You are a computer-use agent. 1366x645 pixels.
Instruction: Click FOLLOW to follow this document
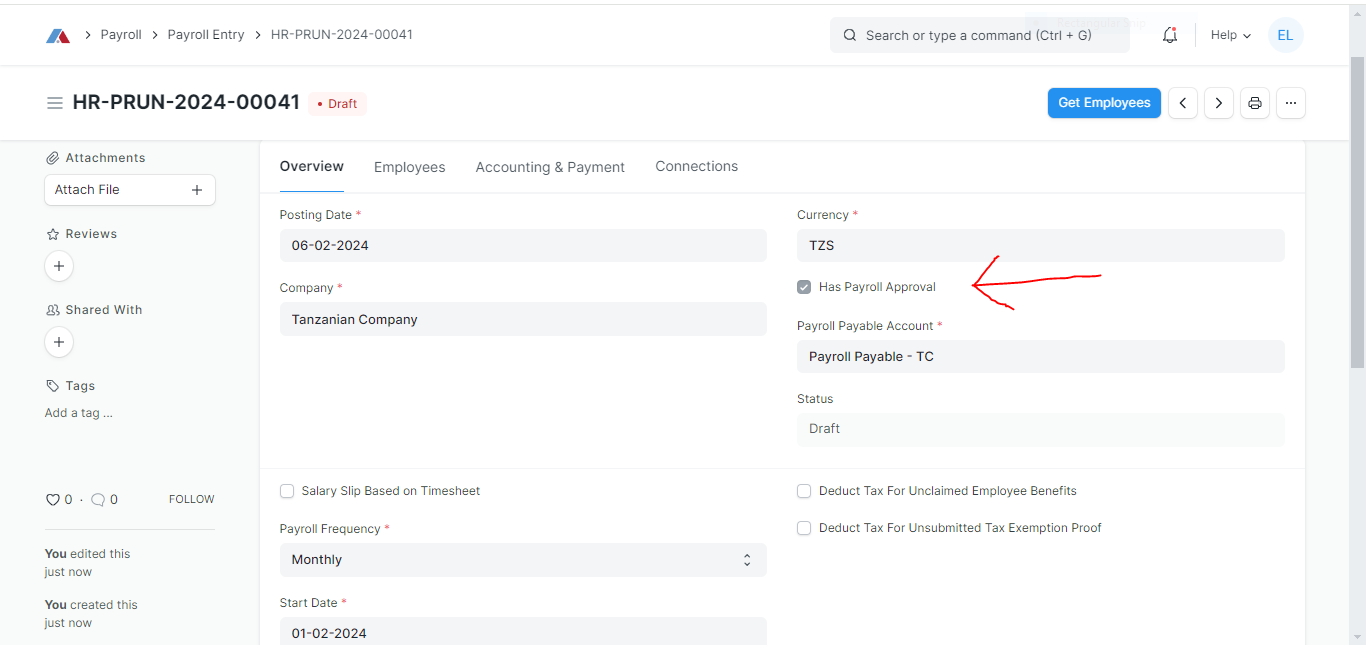click(191, 499)
